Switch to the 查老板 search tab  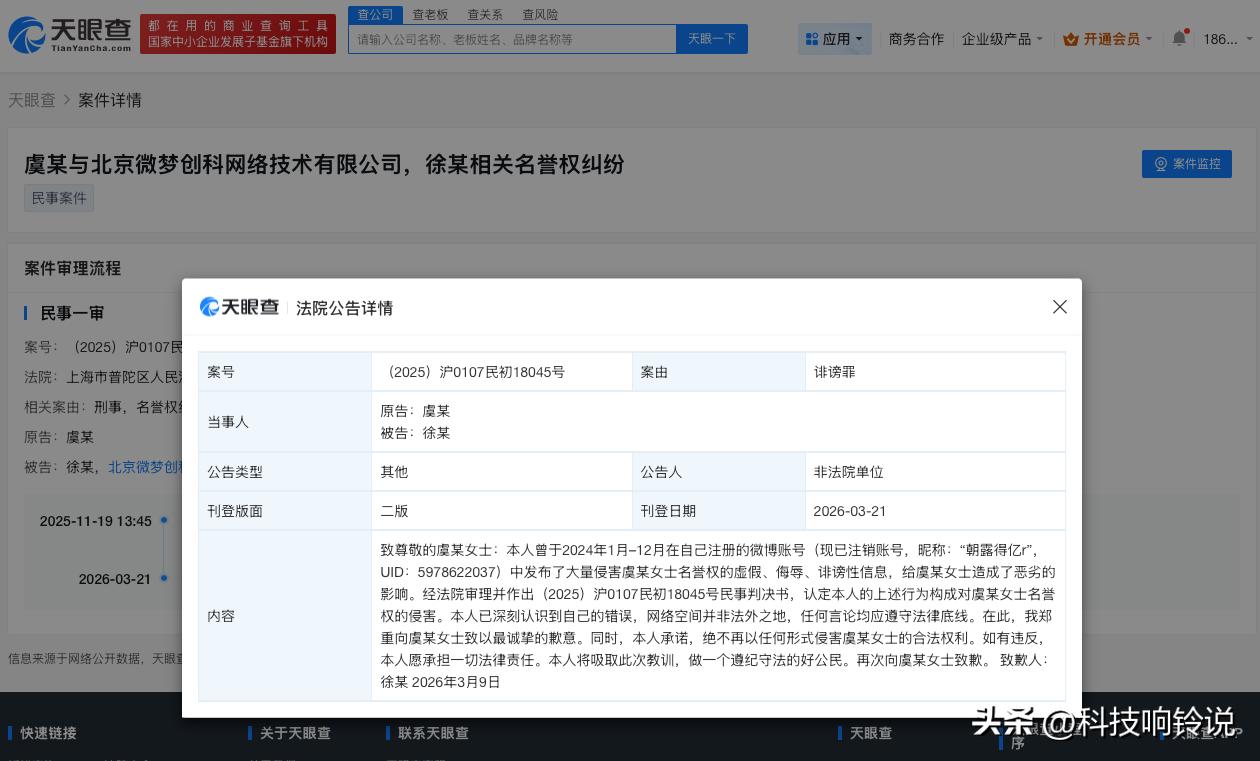pos(430,14)
